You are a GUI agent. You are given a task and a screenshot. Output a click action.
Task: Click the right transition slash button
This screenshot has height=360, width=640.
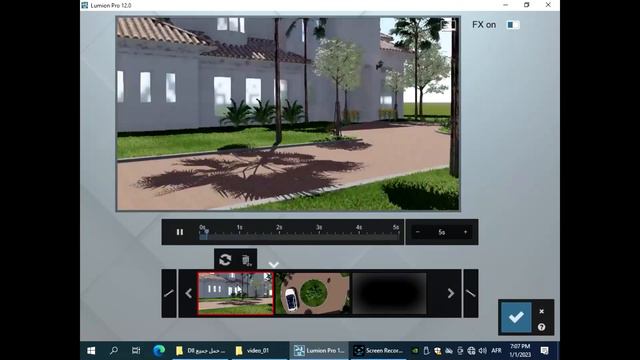(471, 293)
